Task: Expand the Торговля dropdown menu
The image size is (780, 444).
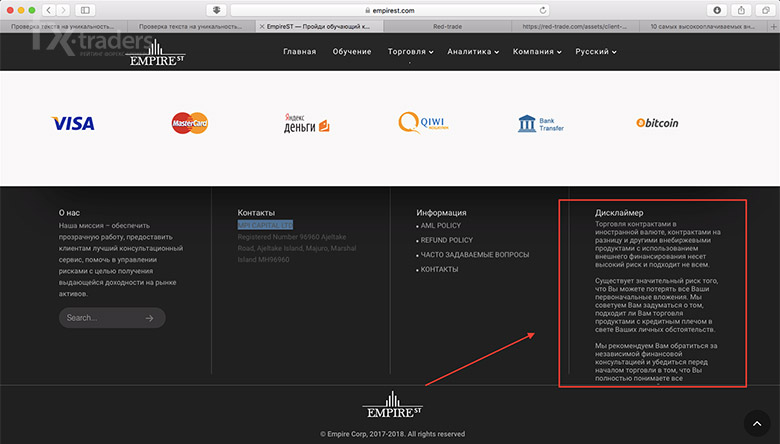Action: point(410,51)
